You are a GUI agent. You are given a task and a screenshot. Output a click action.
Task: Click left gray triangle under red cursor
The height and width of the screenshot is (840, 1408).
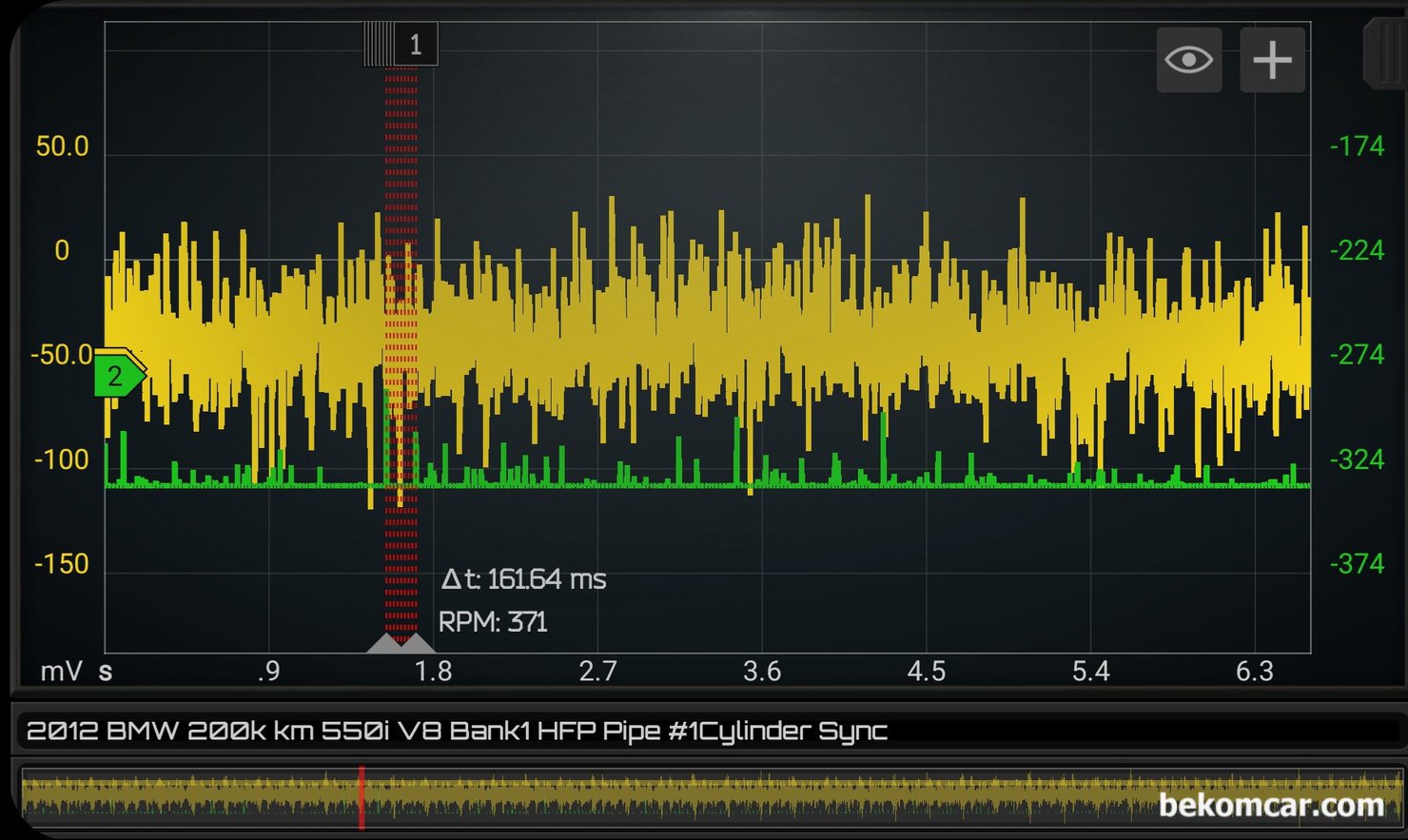coord(384,644)
